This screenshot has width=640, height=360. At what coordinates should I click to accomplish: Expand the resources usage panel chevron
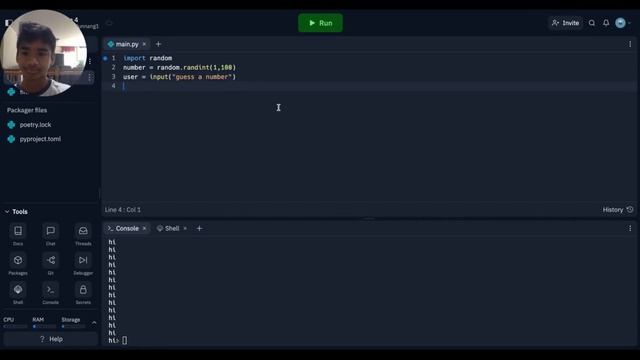[x=94, y=322]
